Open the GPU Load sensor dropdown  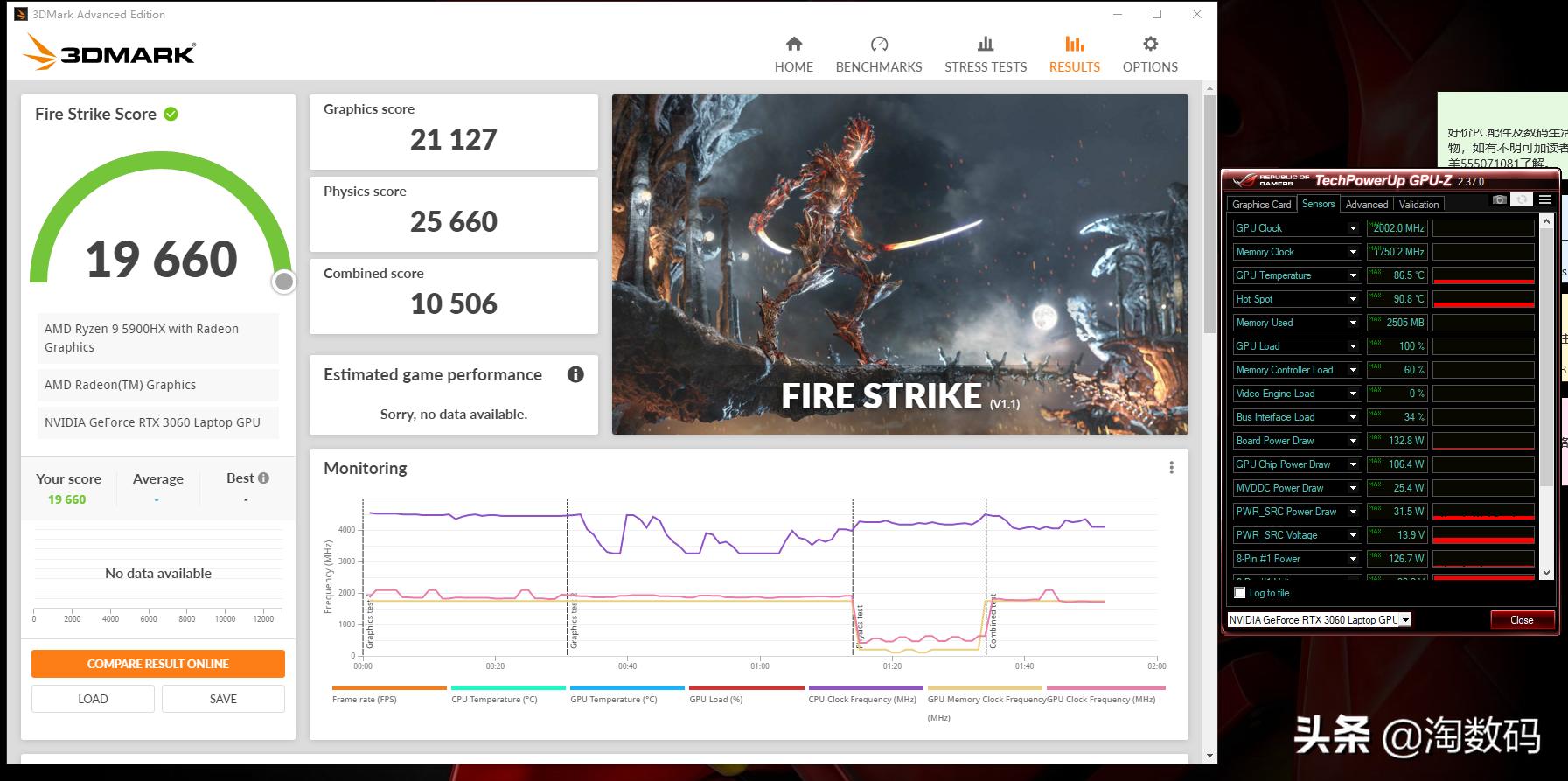point(1353,346)
